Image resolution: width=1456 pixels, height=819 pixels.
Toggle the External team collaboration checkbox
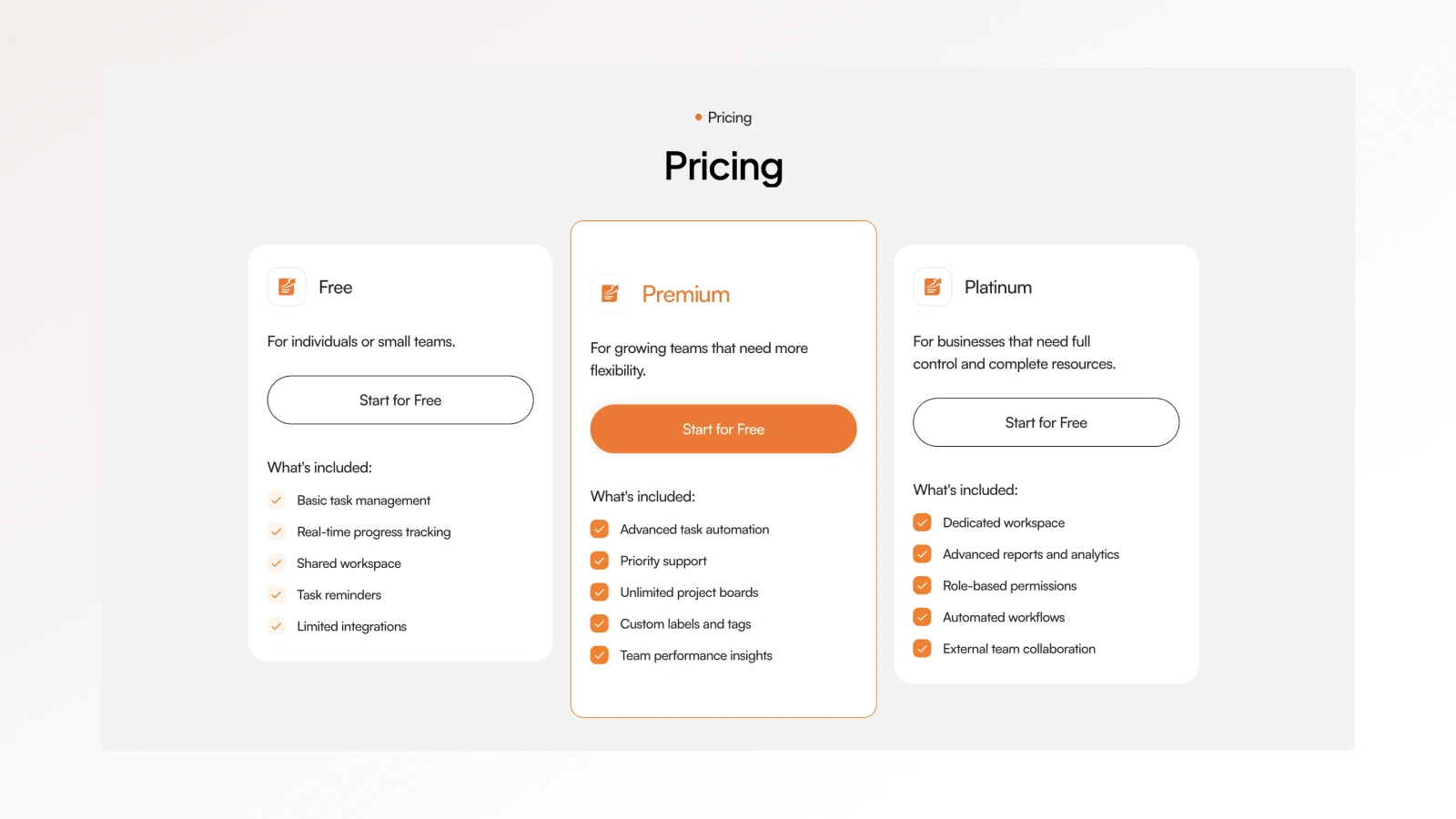click(923, 649)
